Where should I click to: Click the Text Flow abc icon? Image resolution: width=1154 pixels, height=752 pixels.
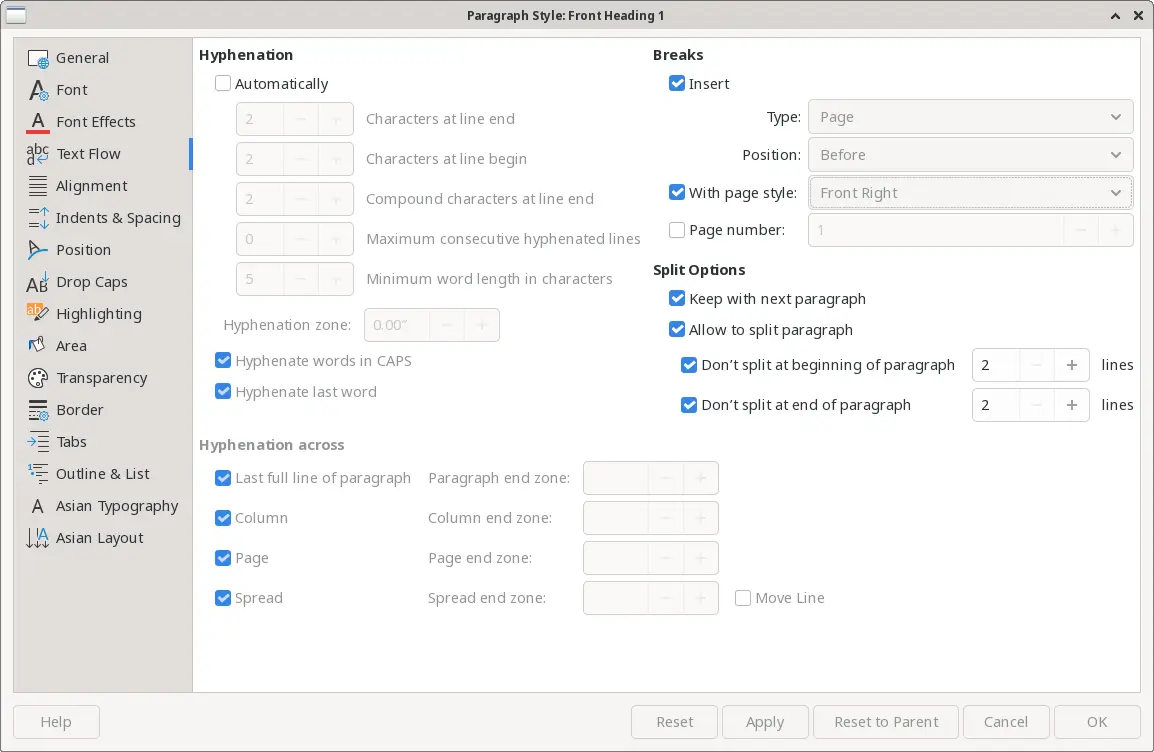coord(38,154)
